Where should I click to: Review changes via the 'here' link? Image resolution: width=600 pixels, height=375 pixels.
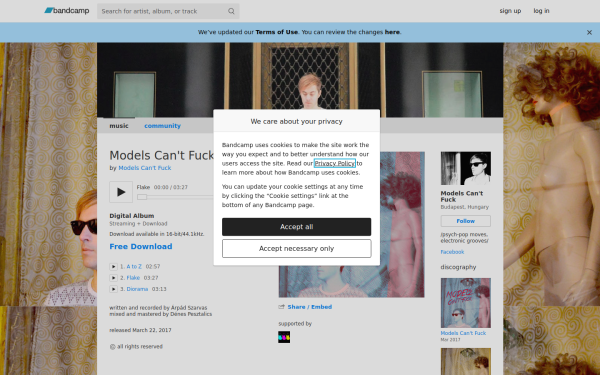[x=392, y=32]
